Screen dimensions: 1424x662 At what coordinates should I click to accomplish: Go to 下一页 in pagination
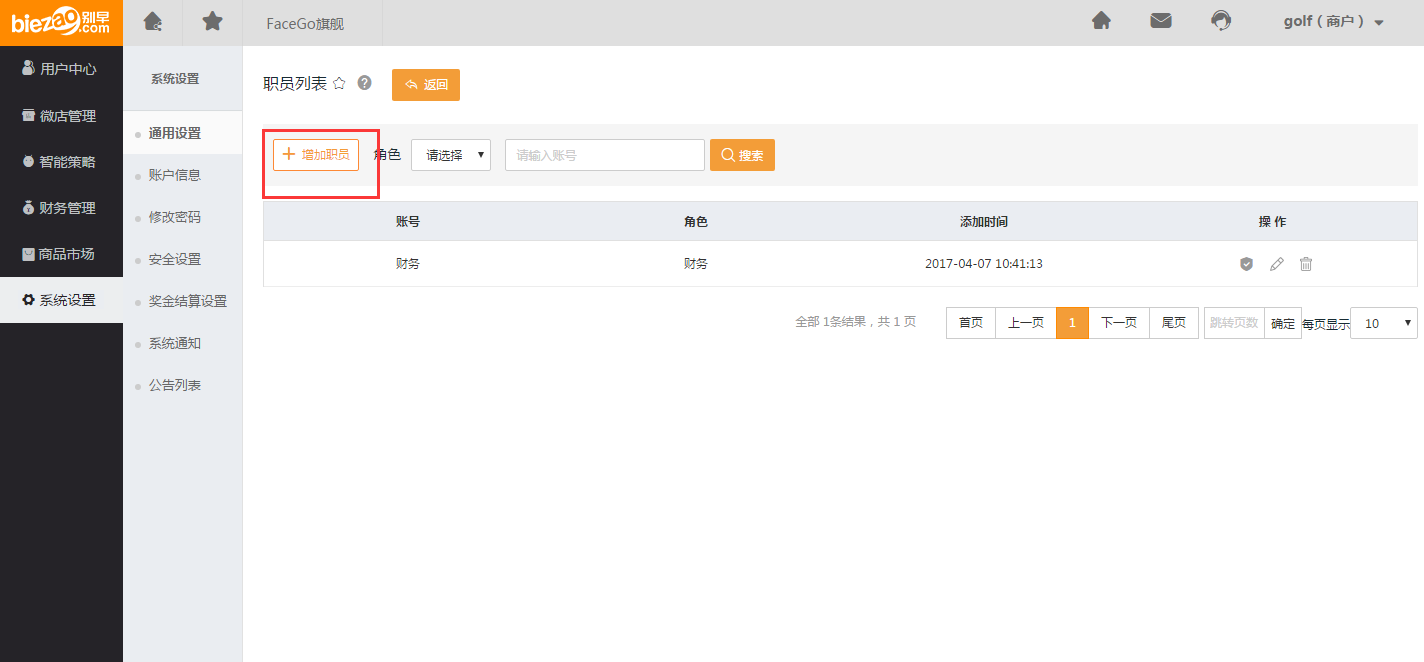[x=1118, y=323]
